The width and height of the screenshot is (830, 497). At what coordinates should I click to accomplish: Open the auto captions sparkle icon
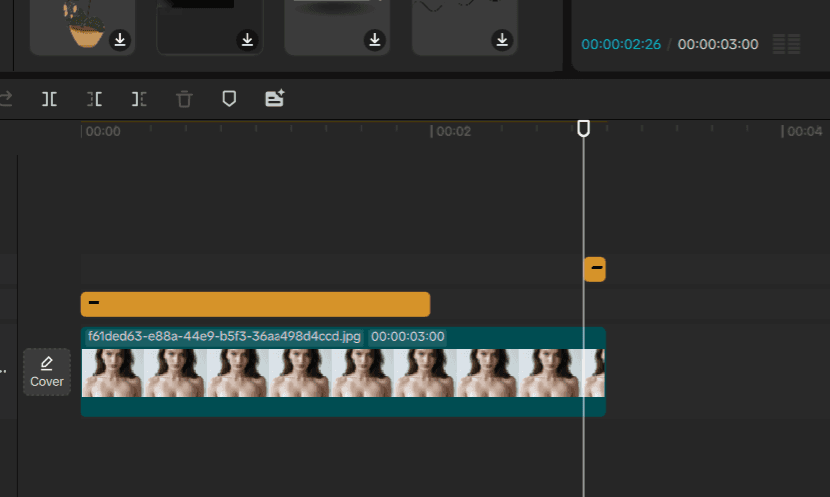275,98
